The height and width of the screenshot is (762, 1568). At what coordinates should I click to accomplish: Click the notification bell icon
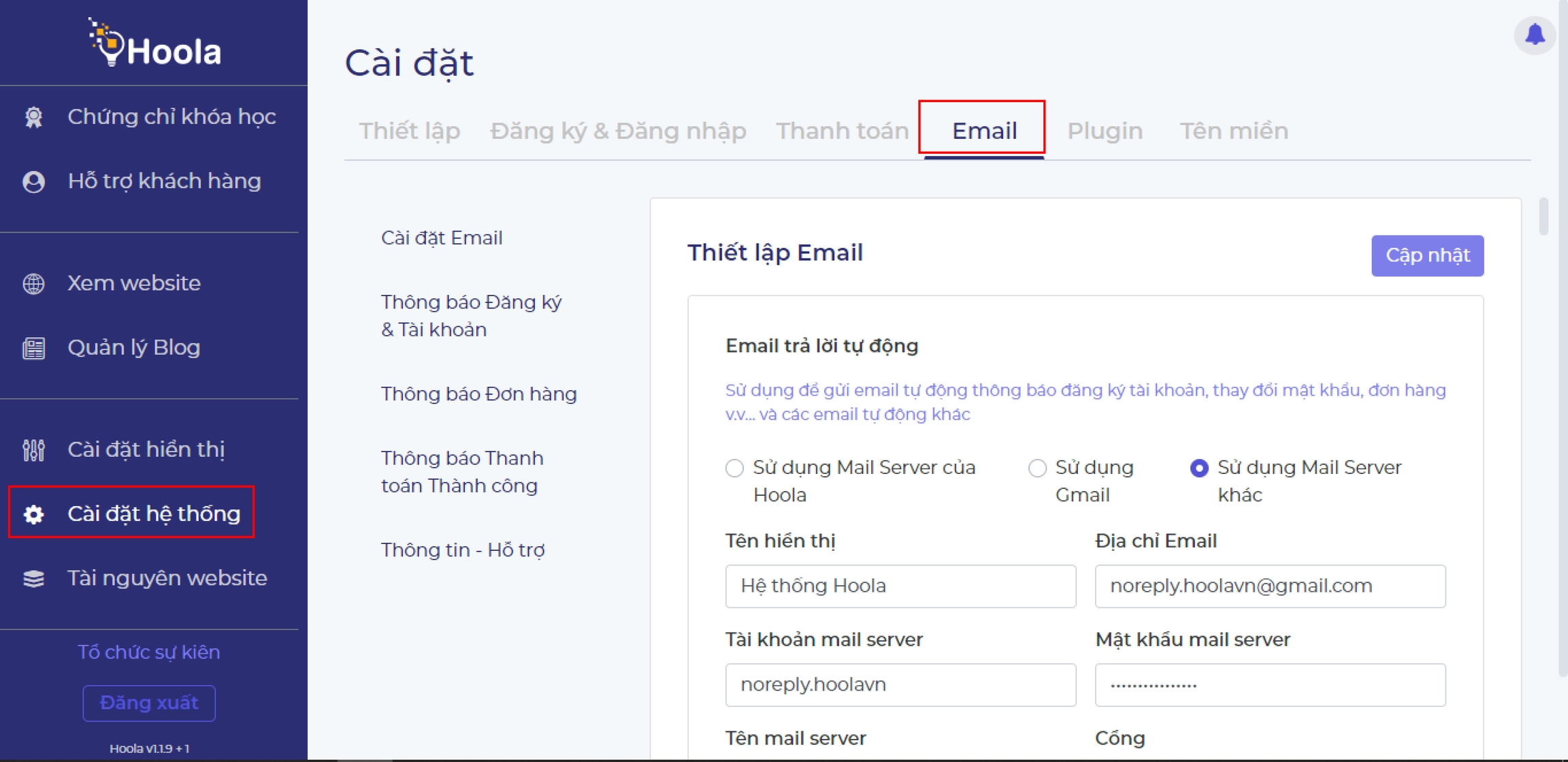coord(1534,34)
